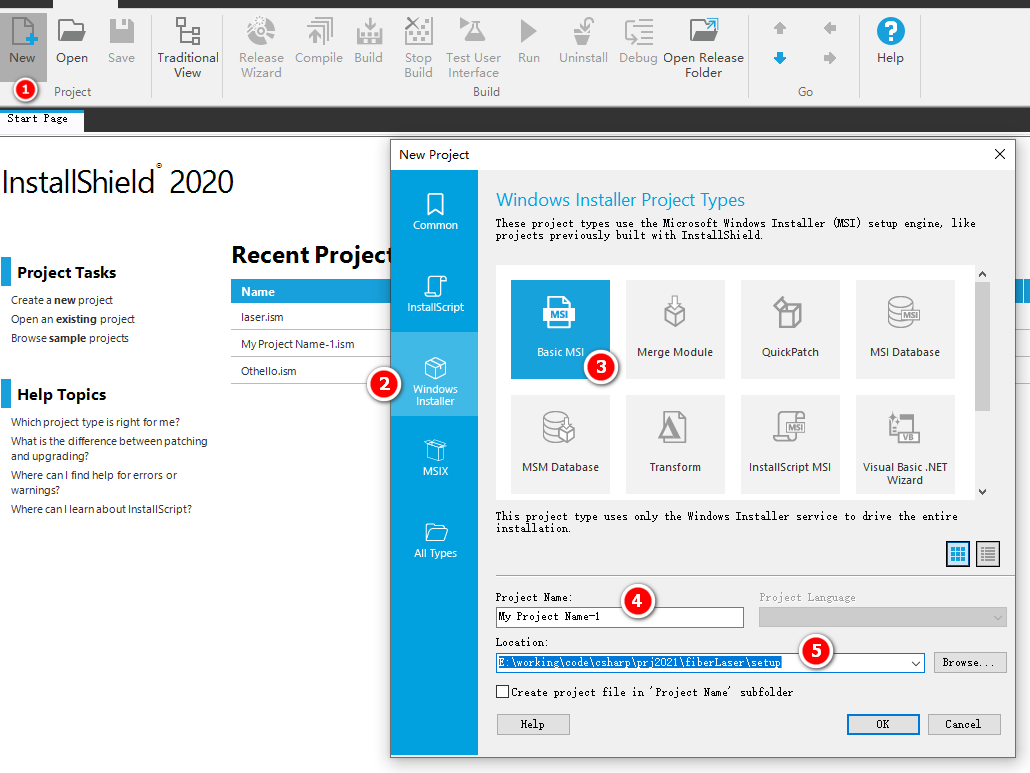Click Create a new project link
Viewport: 1030px width, 773px height.
[x=62, y=300]
